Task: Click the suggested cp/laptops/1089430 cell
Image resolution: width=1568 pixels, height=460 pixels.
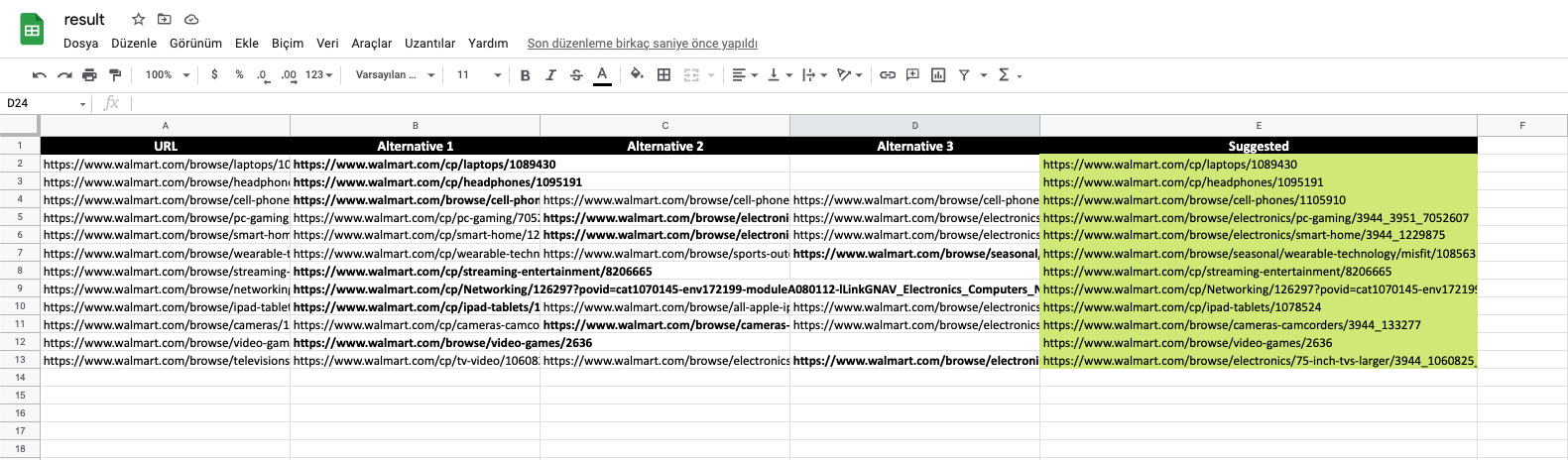Action: (x=1259, y=165)
